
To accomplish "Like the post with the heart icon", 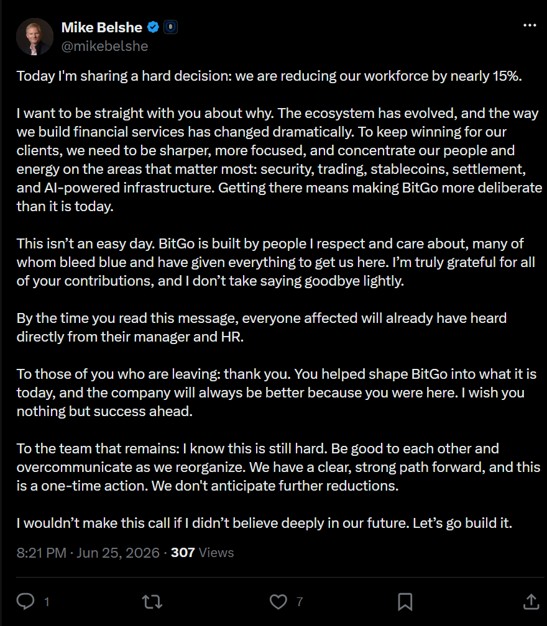I will point(278,601).
